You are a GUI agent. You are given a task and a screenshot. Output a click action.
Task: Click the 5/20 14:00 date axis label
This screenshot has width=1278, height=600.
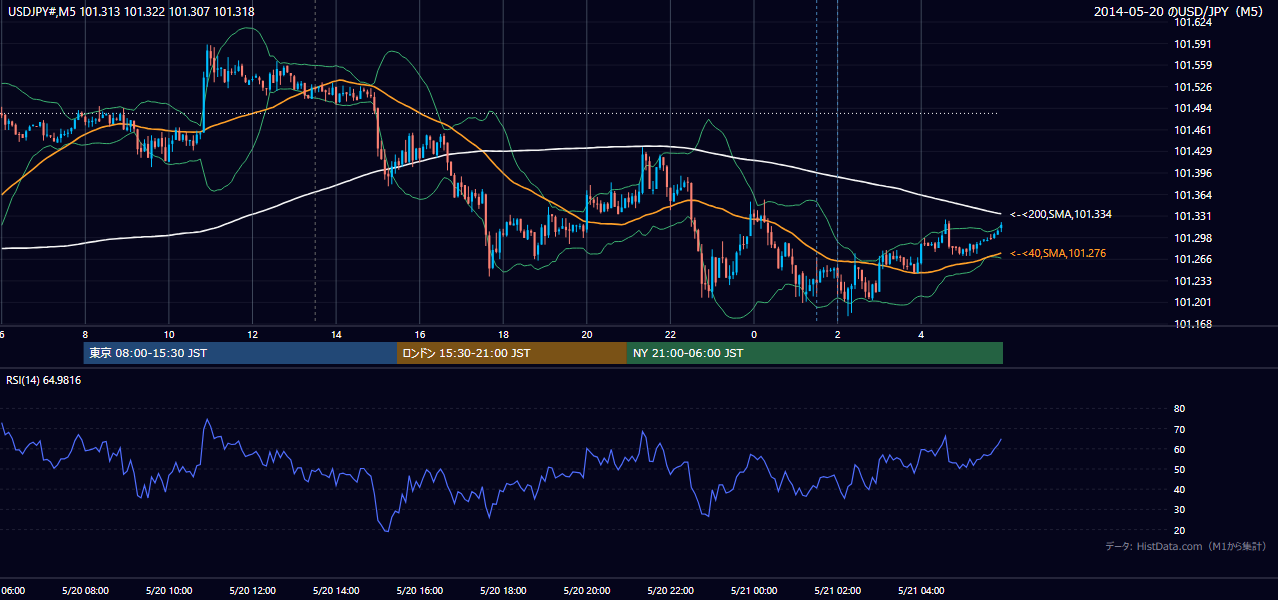pyautogui.click(x=334, y=590)
